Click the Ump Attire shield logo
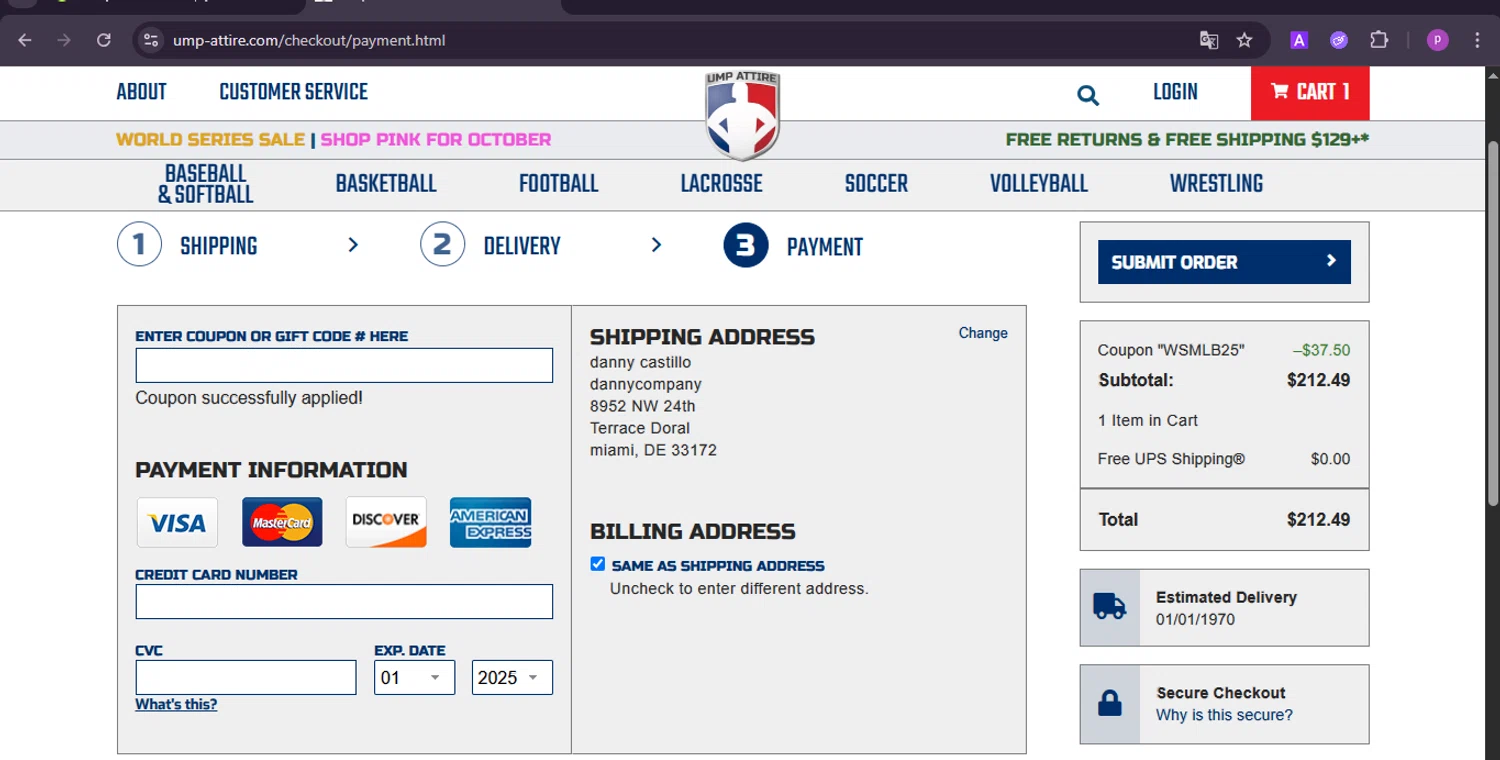The image size is (1500, 760). tap(742, 115)
